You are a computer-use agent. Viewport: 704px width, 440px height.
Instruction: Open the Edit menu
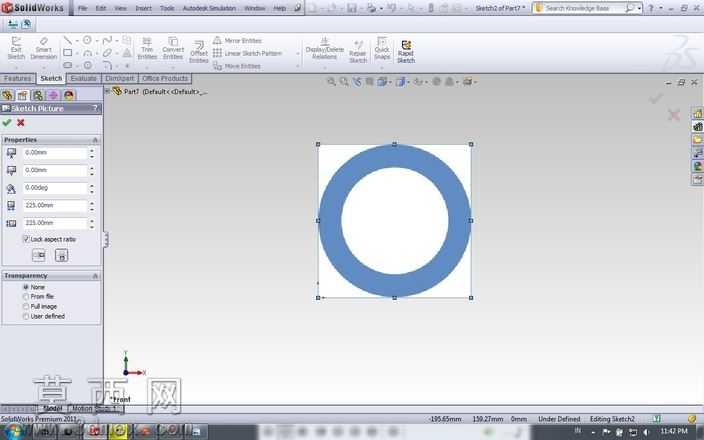101,8
